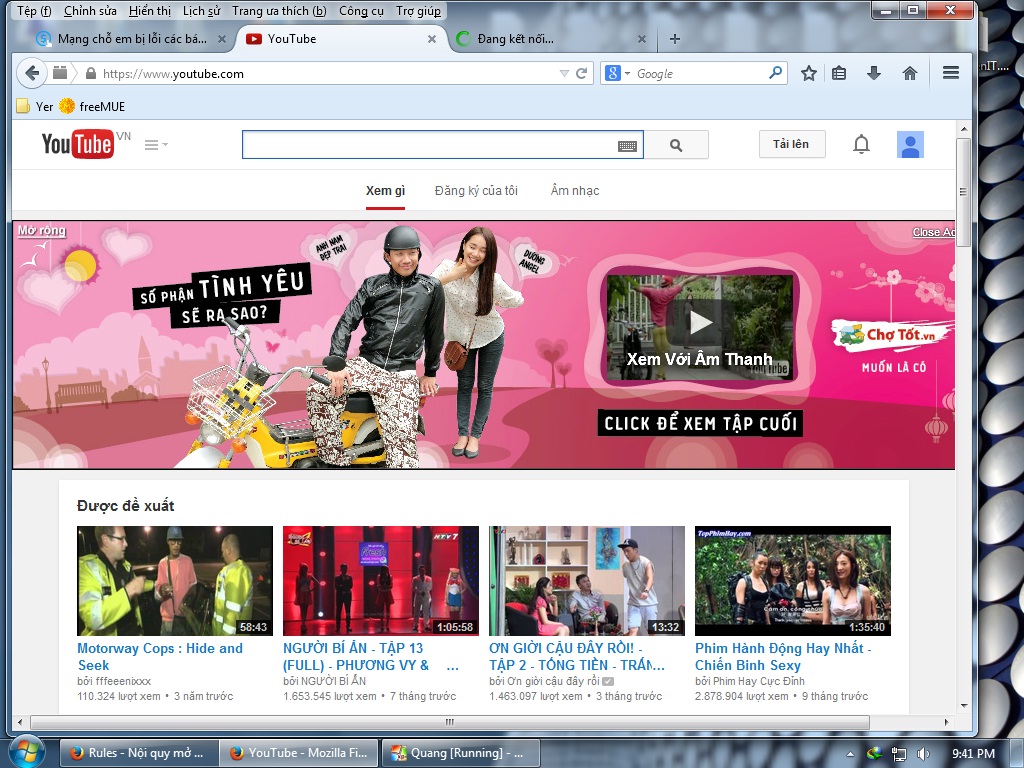
Task: Play the ad video 'Xem Với Âm Thanh'
Action: [x=699, y=323]
